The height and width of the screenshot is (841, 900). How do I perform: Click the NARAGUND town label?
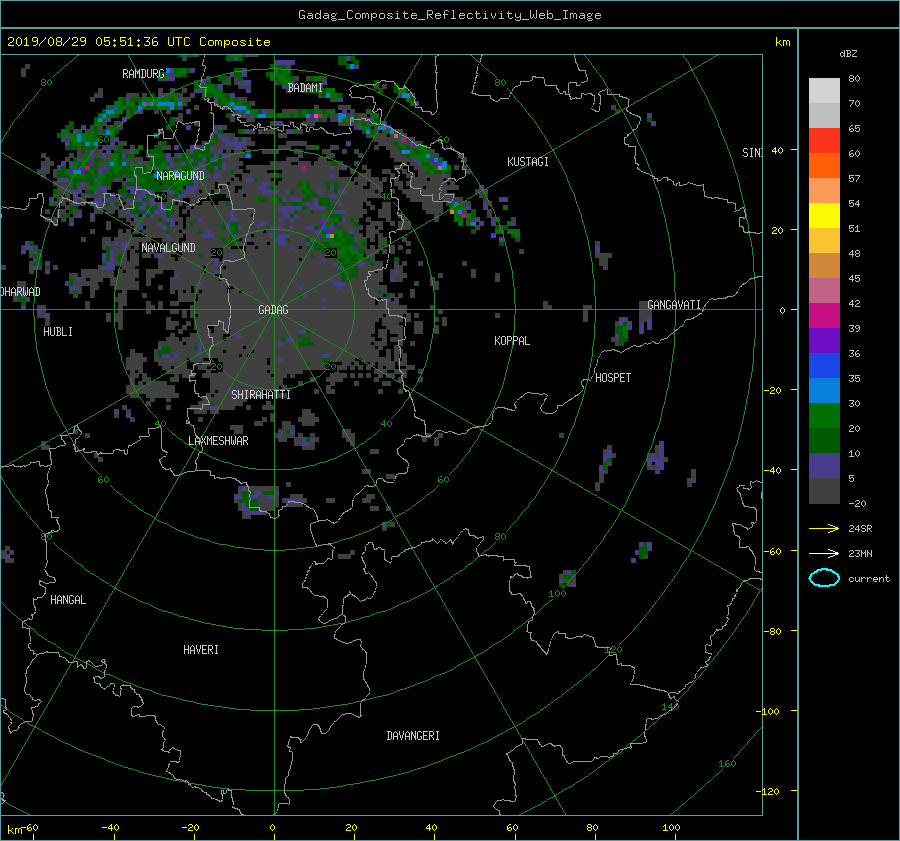pyautogui.click(x=180, y=176)
